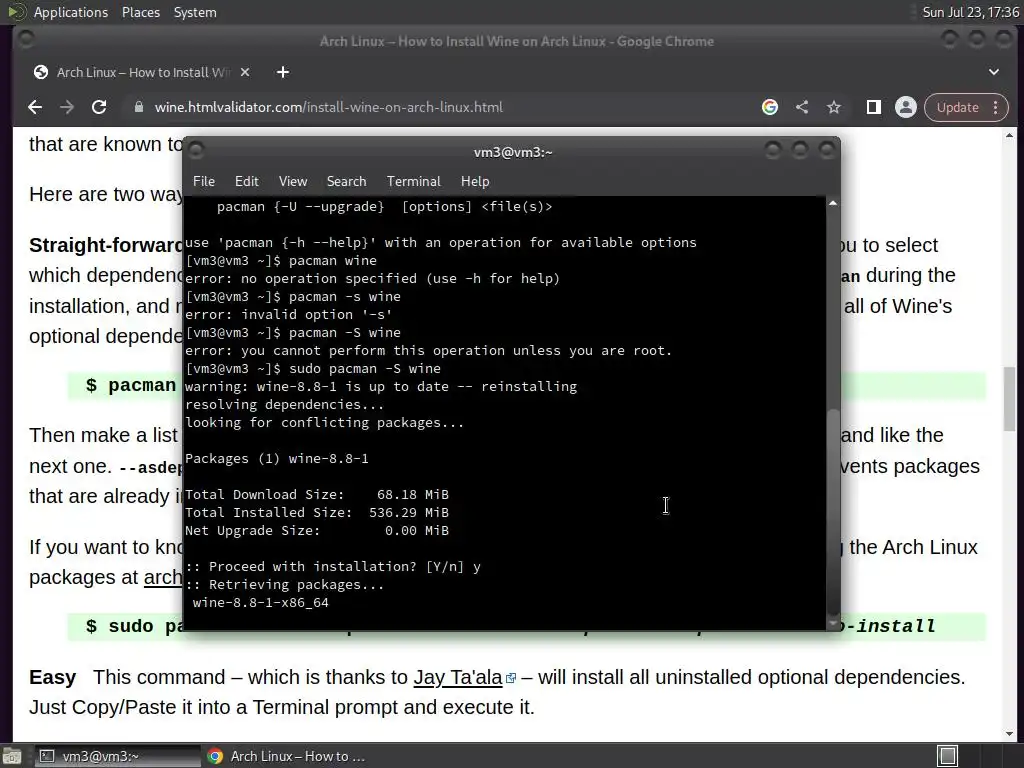Click external link icon after Jay Ta'ala
This screenshot has height=768, width=1024.
(511, 679)
